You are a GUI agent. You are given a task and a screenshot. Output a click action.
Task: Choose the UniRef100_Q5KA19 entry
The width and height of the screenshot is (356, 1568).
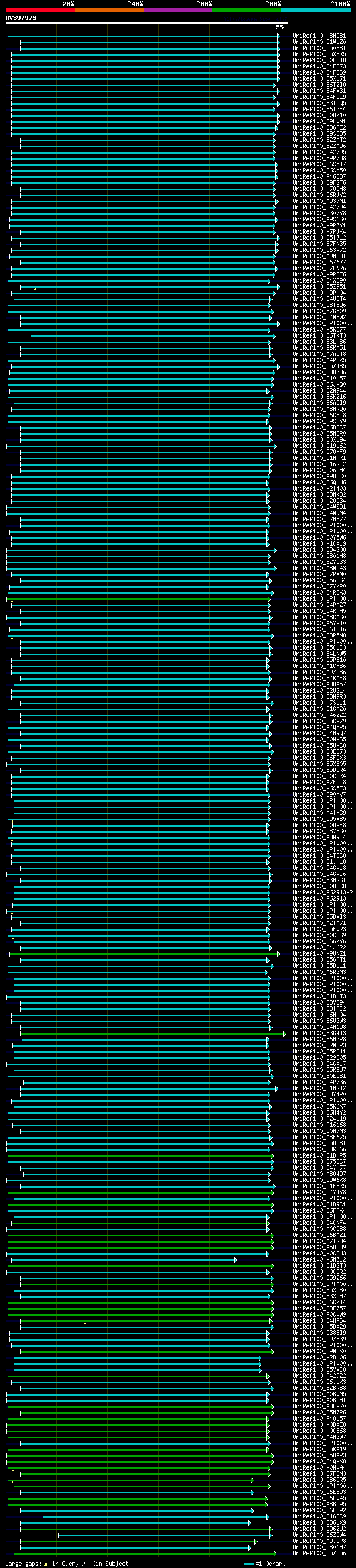pyautogui.click(x=319, y=1449)
